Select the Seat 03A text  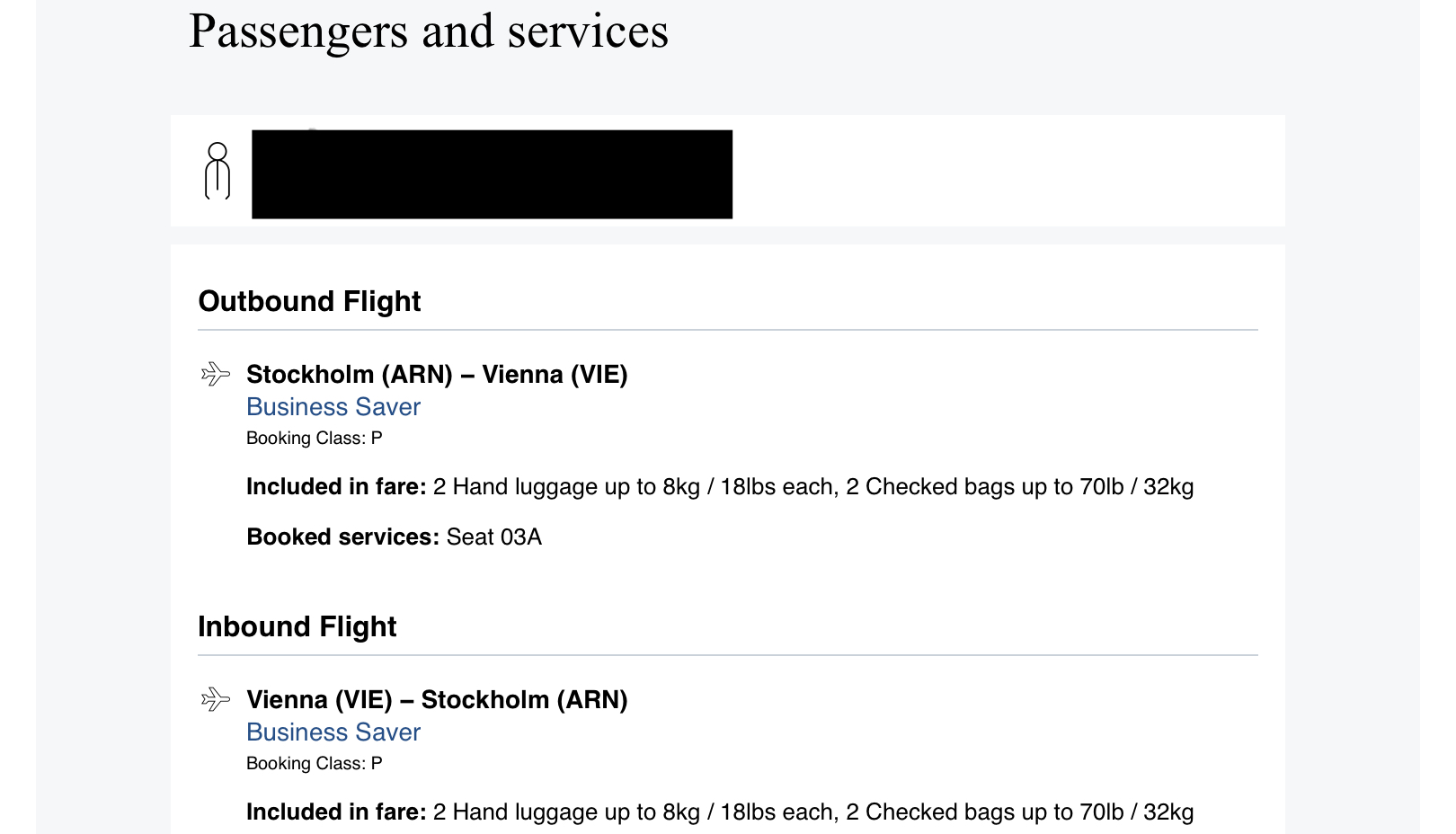click(494, 537)
